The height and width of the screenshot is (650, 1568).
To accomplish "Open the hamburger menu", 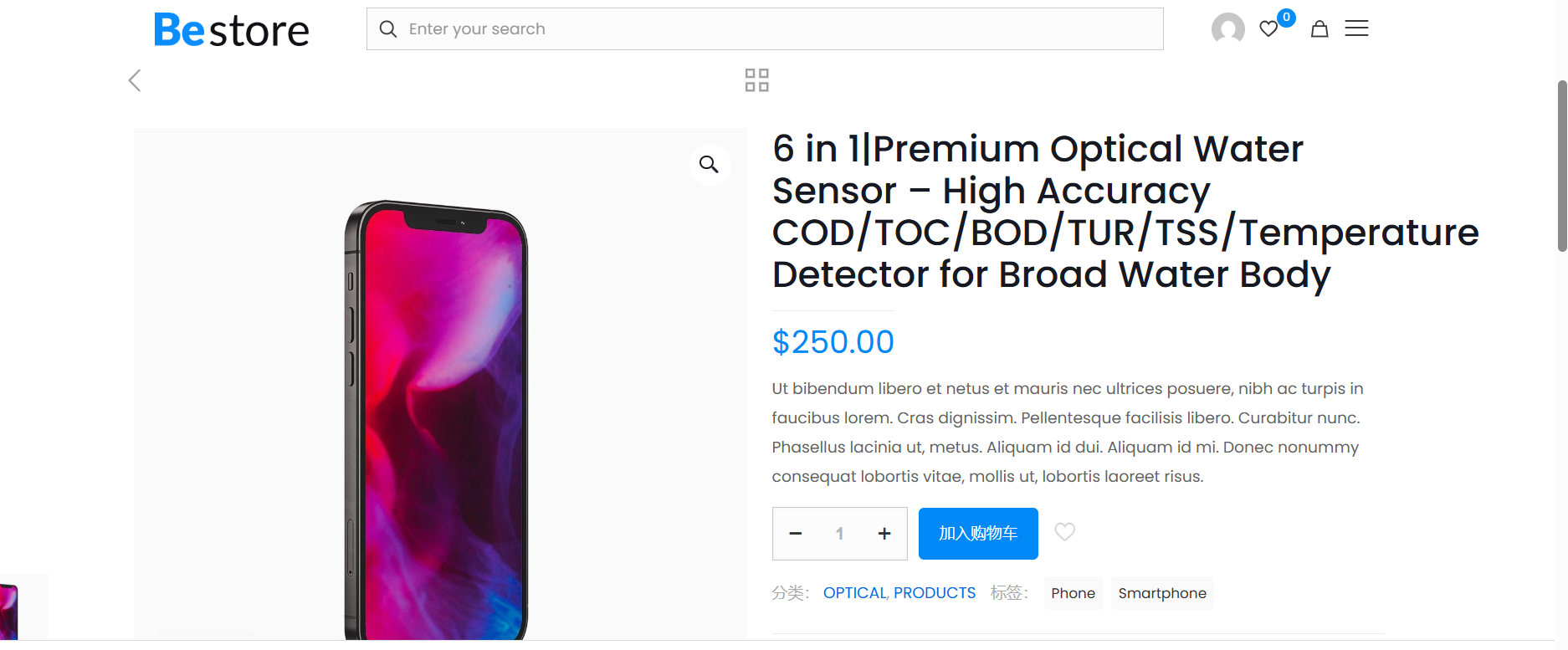I will pos(1356,28).
